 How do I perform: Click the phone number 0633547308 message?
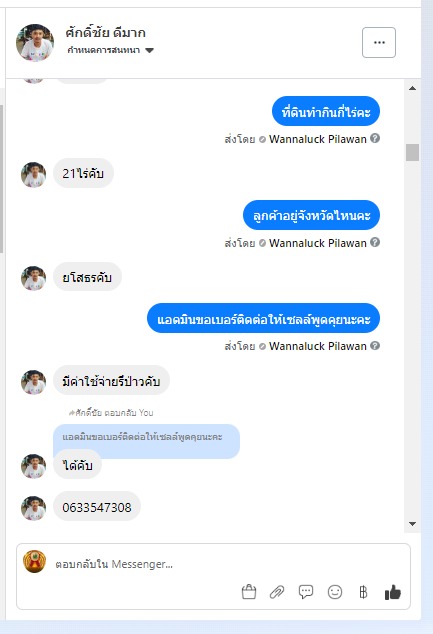pos(97,507)
